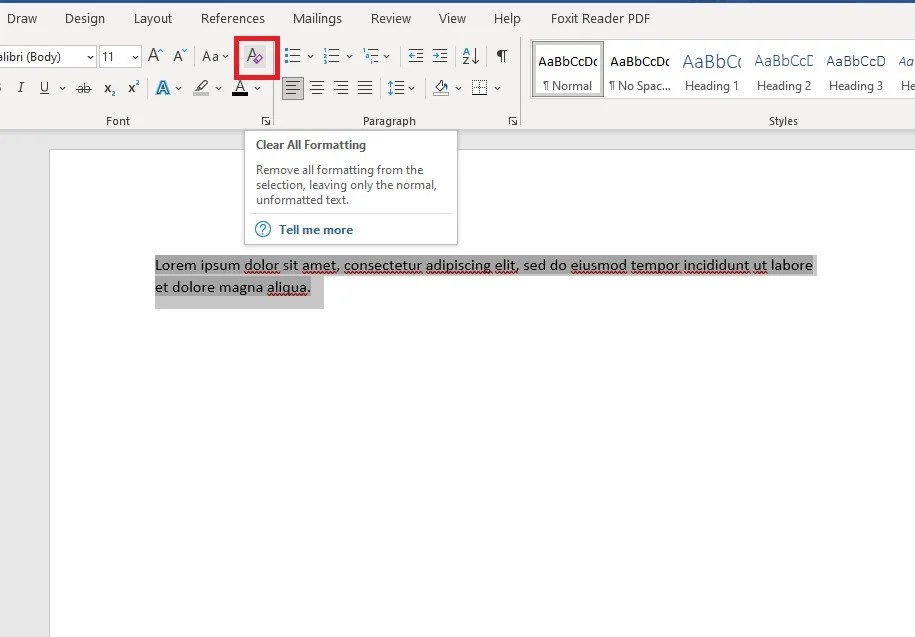Image resolution: width=915 pixels, height=637 pixels.
Task: Click the Decrease Indent icon
Action: point(415,56)
